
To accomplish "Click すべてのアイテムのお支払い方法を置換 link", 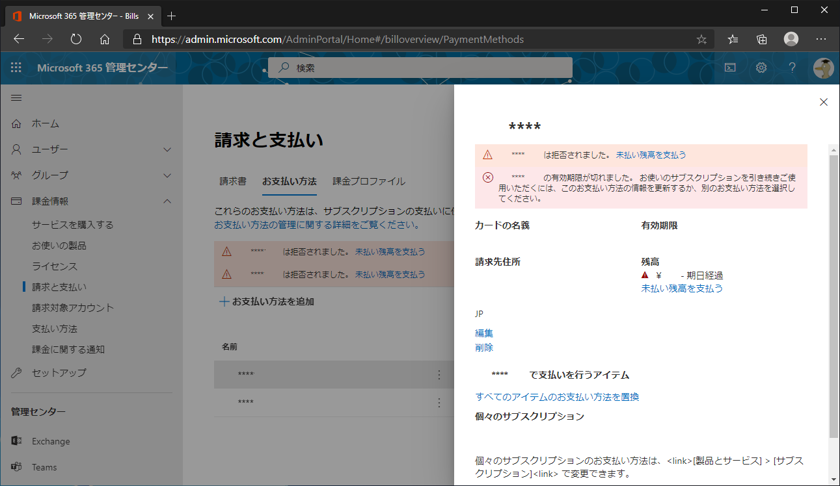I will coord(557,397).
